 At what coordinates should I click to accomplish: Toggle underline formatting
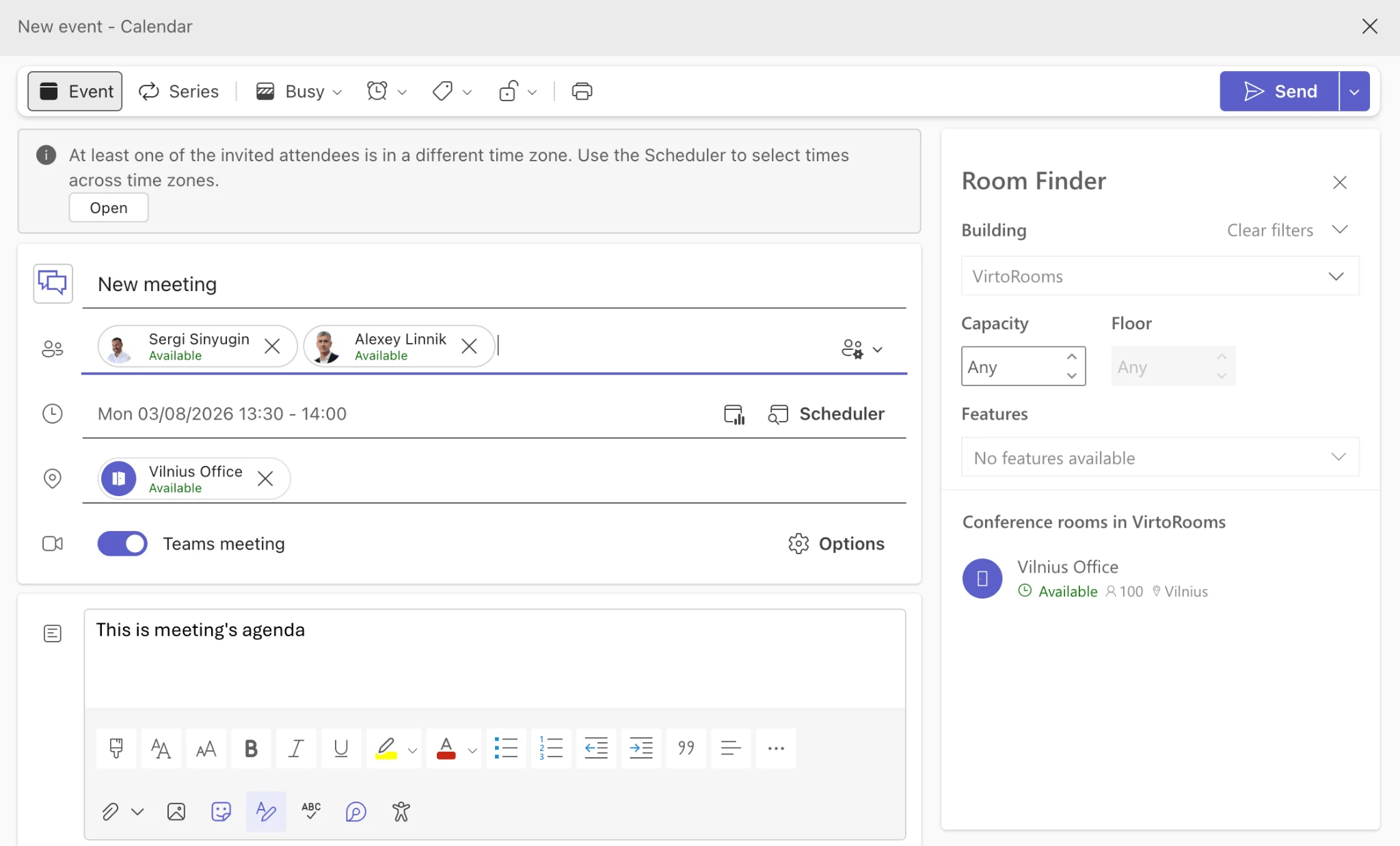[341, 748]
